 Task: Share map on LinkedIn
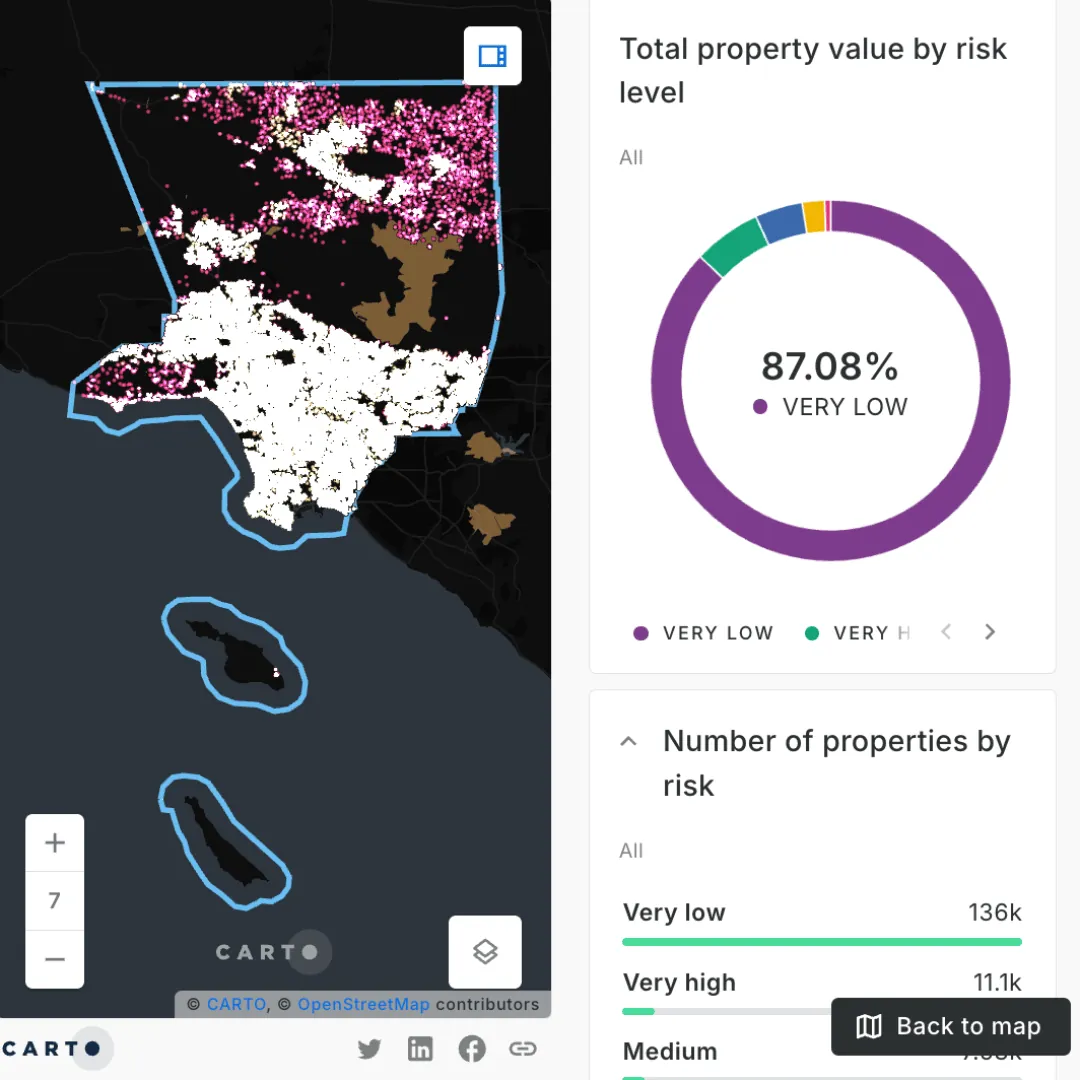click(x=421, y=1049)
